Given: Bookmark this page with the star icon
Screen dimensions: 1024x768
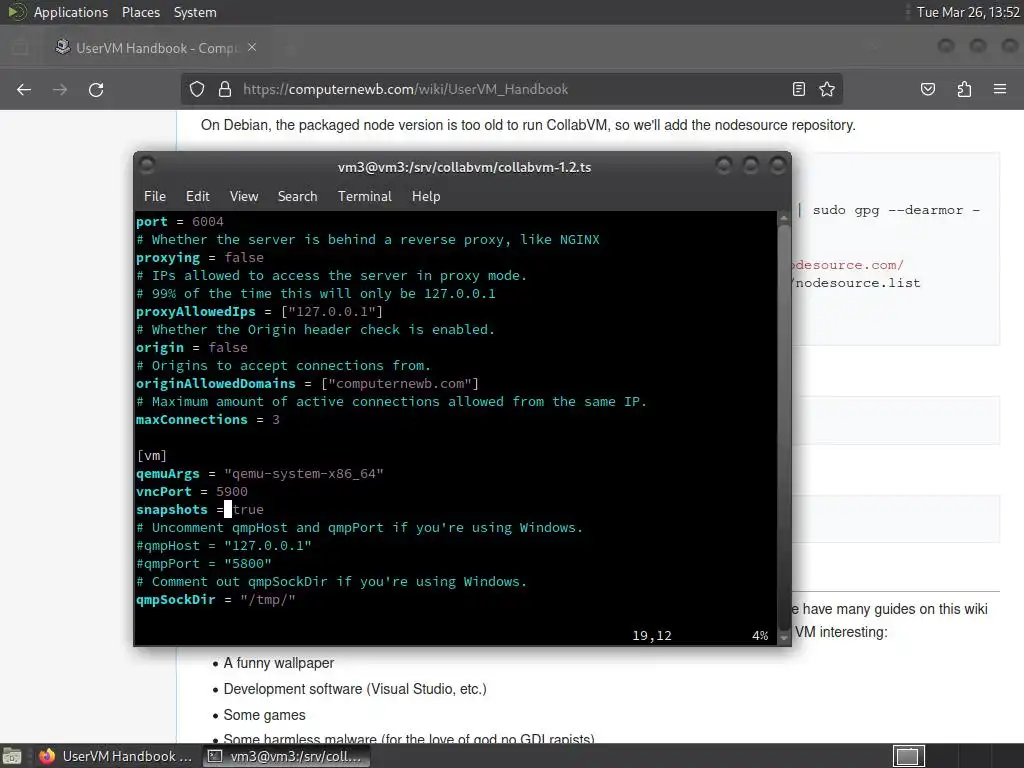Looking at the screenshot, I should coord(827,89).
